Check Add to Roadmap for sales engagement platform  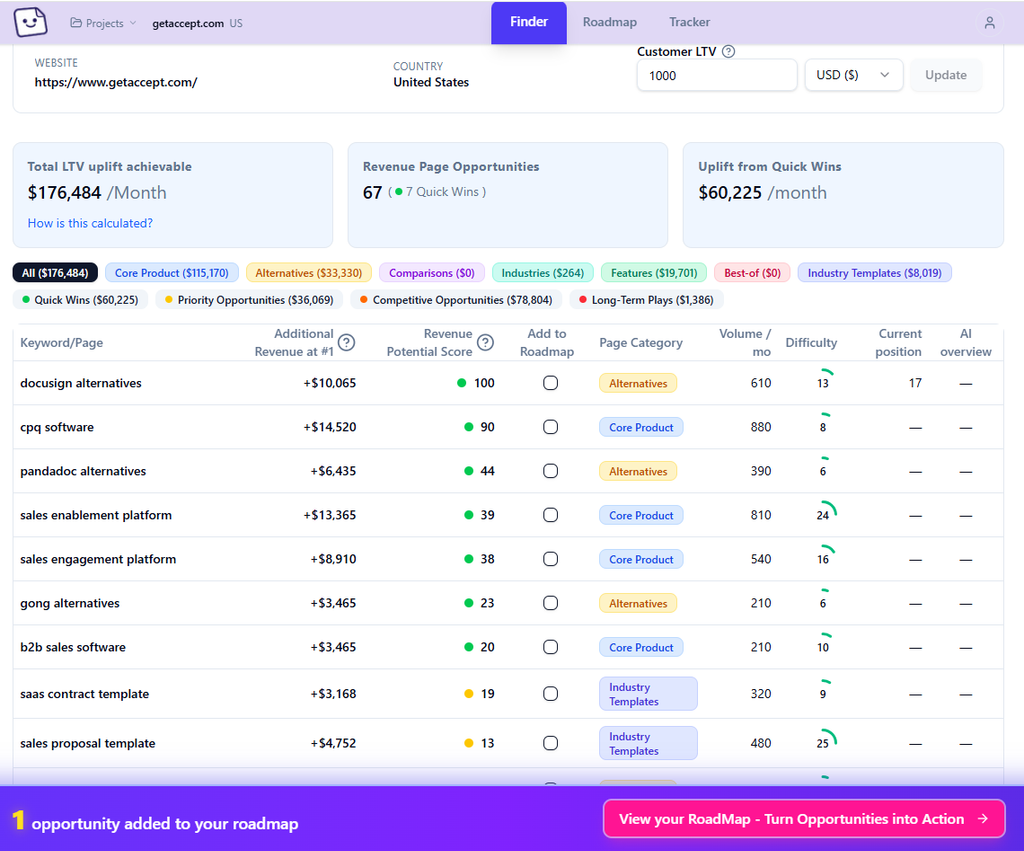[551, 559]
